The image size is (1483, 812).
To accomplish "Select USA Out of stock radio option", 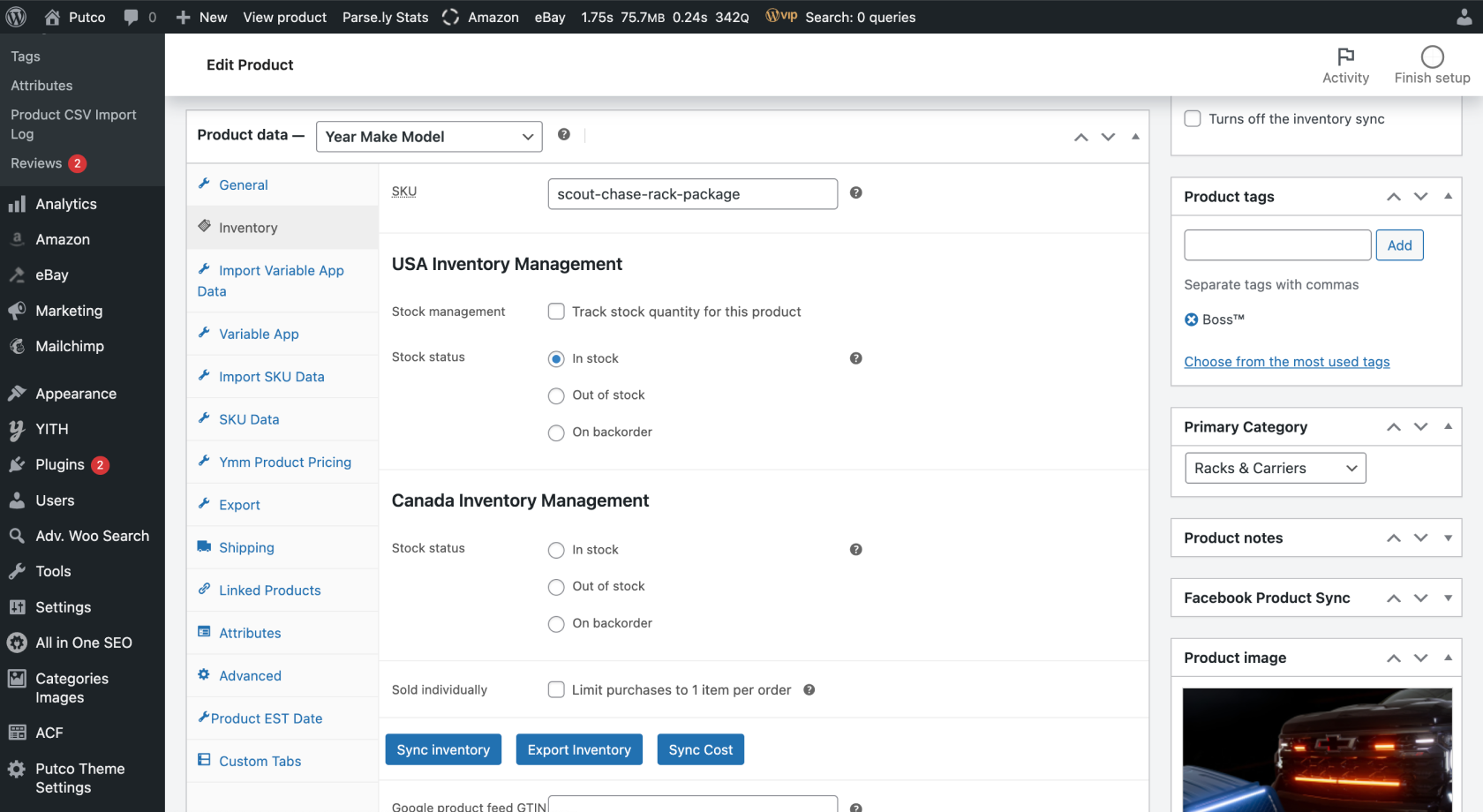I will click(x=556, y=396).
